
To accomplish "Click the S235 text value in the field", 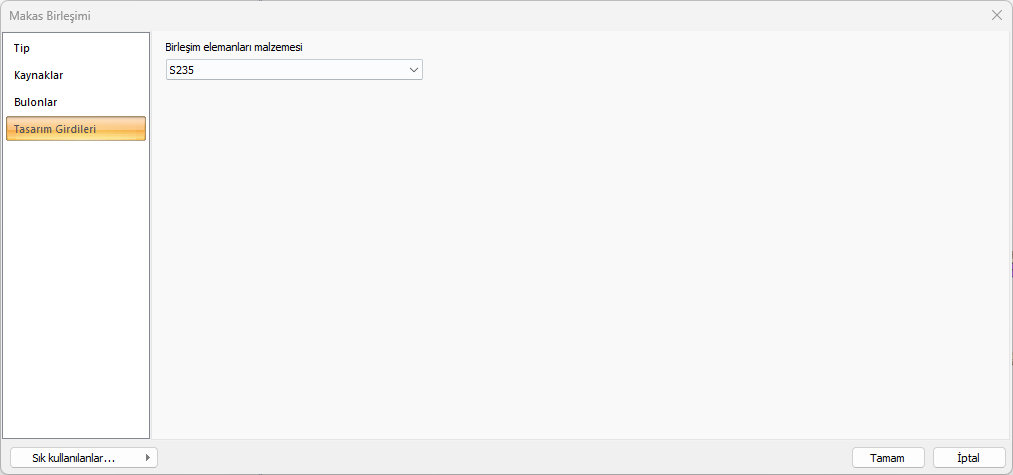I will click(x=181, y=70).
